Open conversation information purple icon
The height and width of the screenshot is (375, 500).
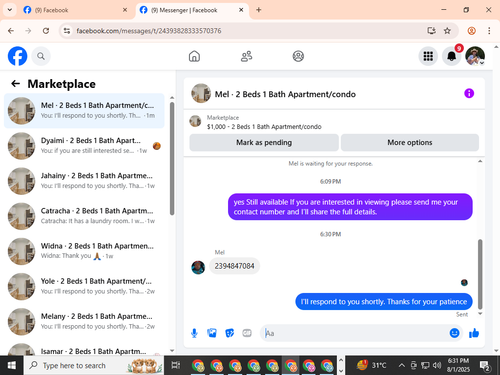tap(469, 93)
